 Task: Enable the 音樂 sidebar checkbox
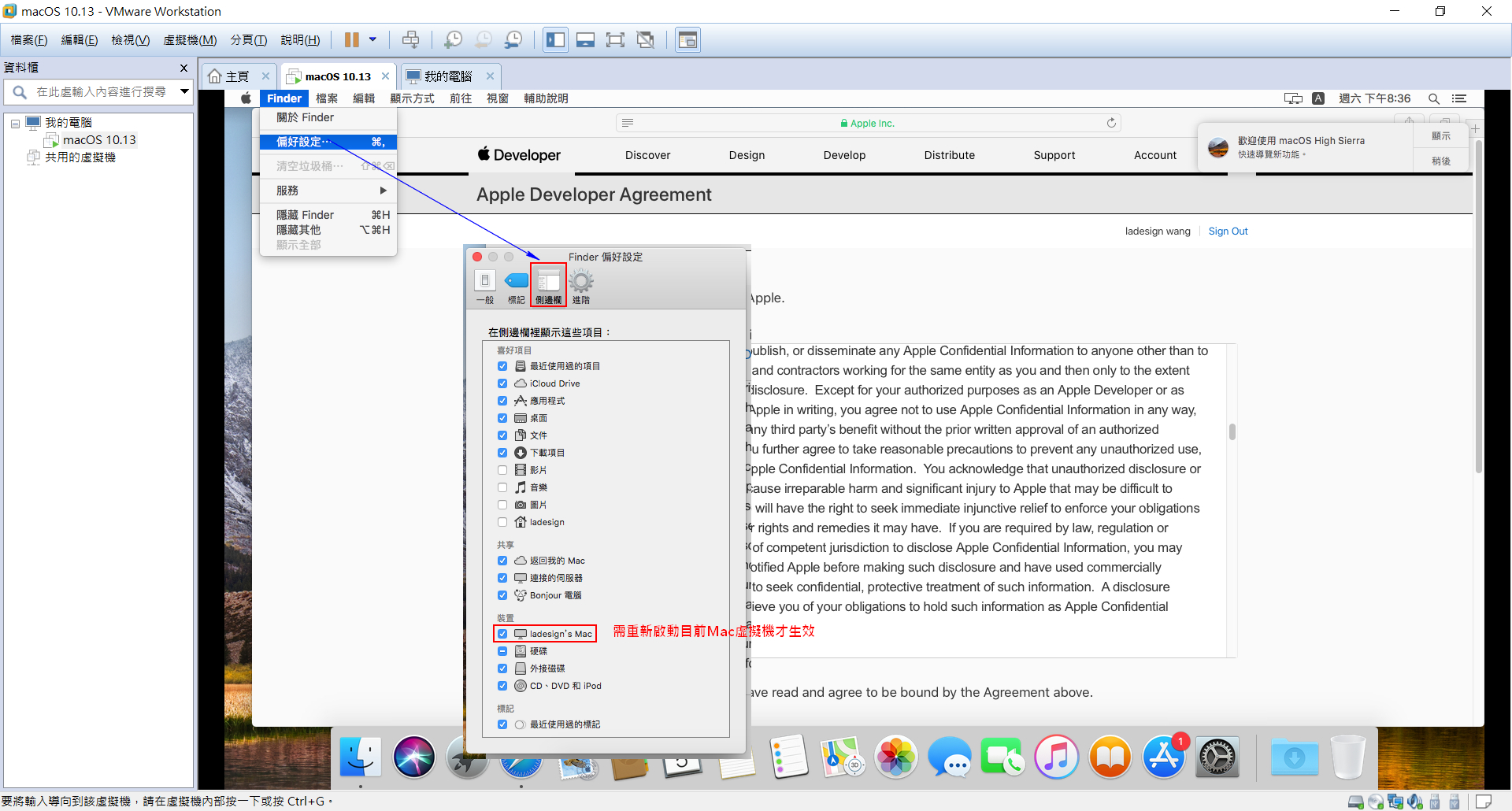(x=502, y=487)
